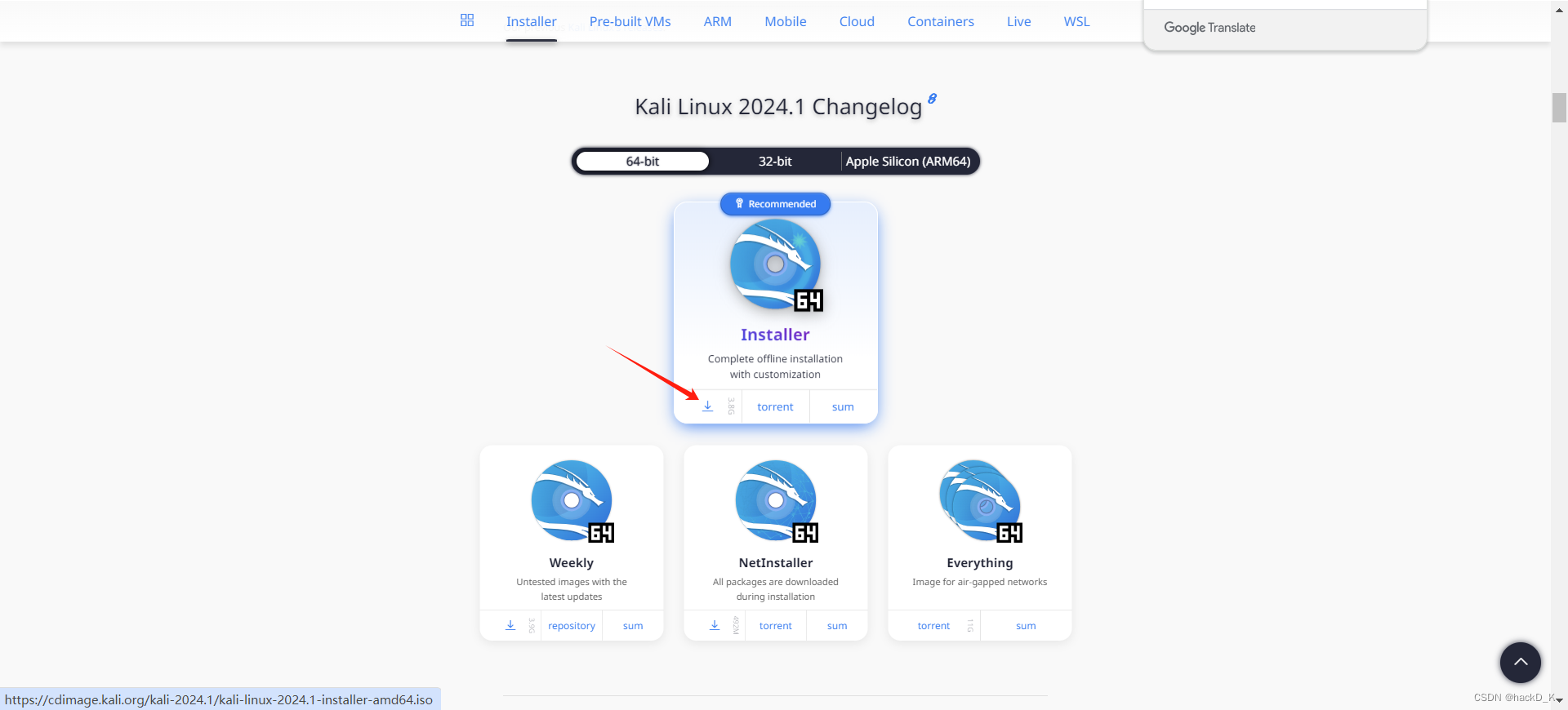Select the Installer tab
The width and height of the screenshot is (1568, 710).
click(x=531, y=22)
